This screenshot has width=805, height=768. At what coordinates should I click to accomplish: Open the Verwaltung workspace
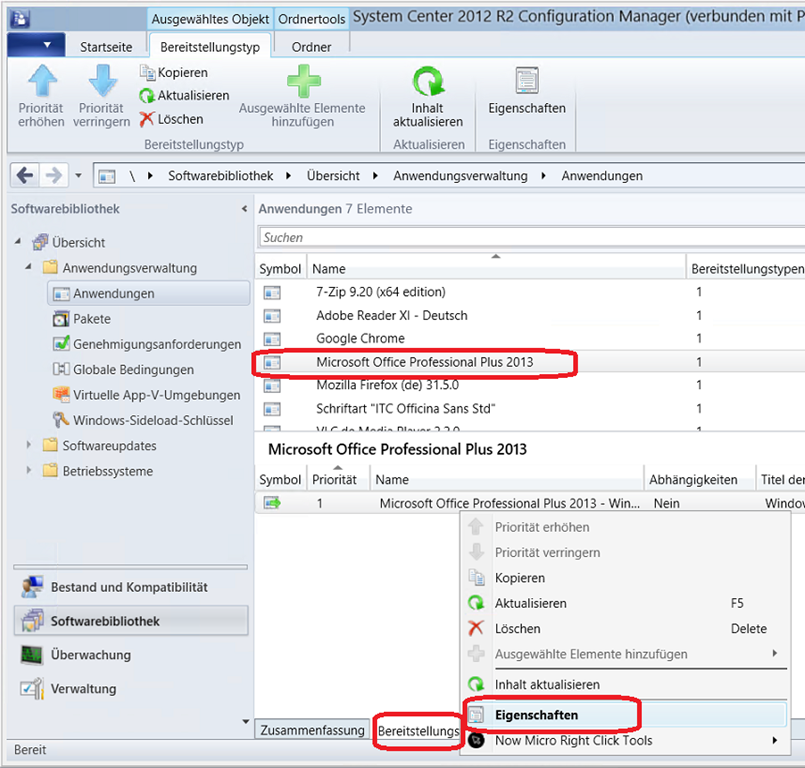pyautogui.click(x=131, y=689)
